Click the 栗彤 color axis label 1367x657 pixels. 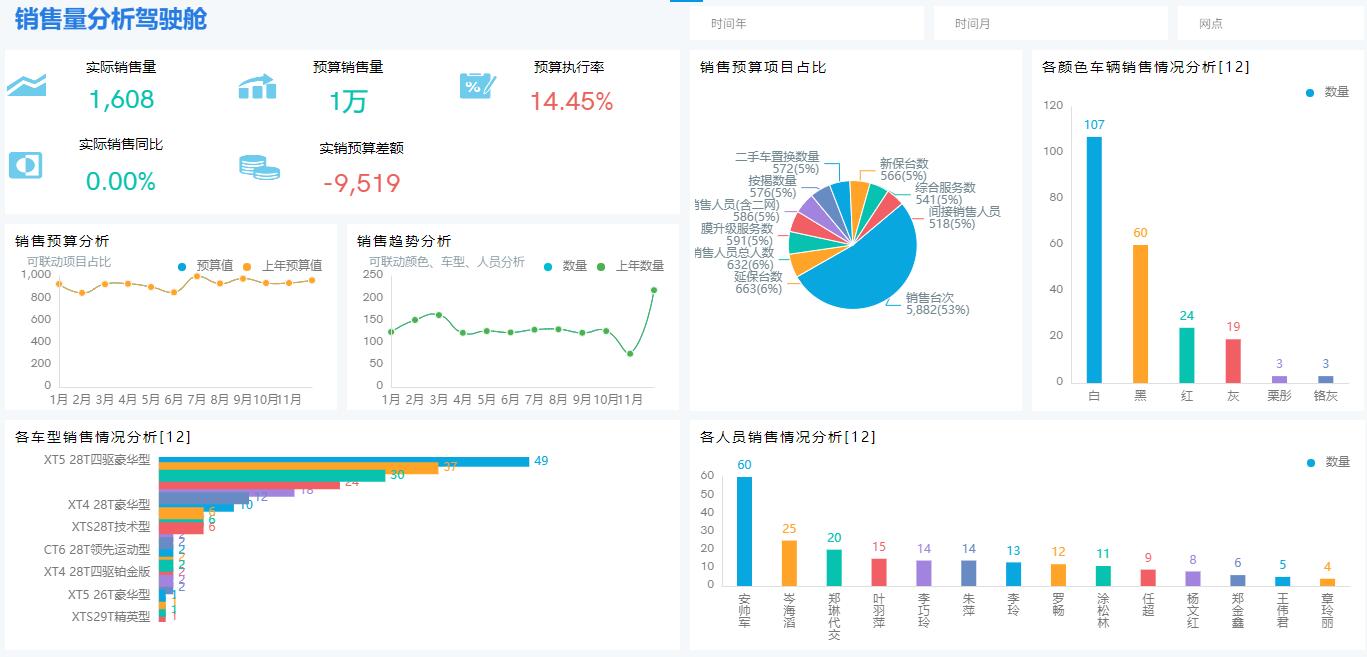tap(1279, 396)
